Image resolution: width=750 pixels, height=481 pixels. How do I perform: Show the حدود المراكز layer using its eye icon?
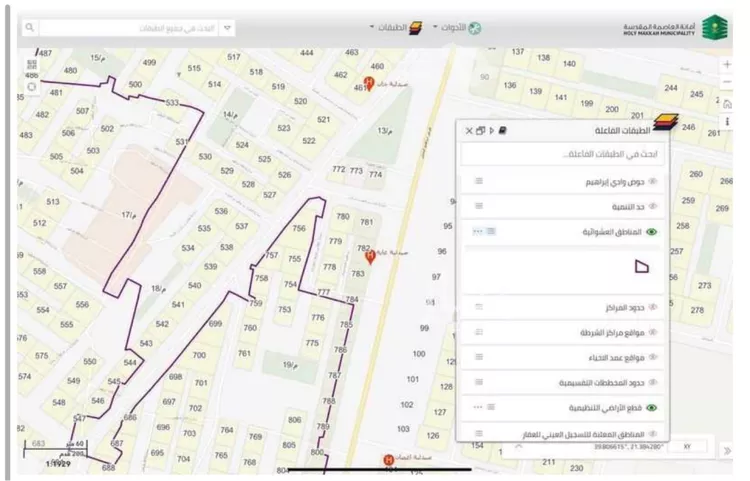[652, 307]
